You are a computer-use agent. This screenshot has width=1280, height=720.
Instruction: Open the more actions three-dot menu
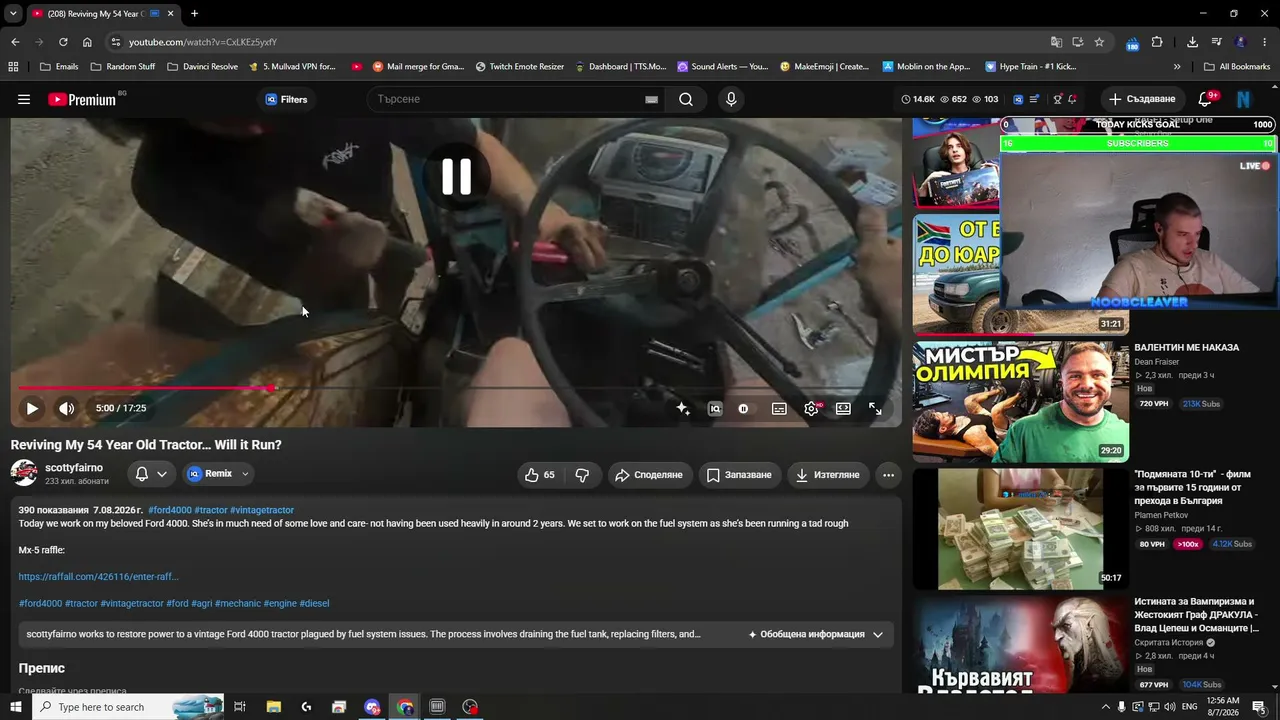point(888,475)
